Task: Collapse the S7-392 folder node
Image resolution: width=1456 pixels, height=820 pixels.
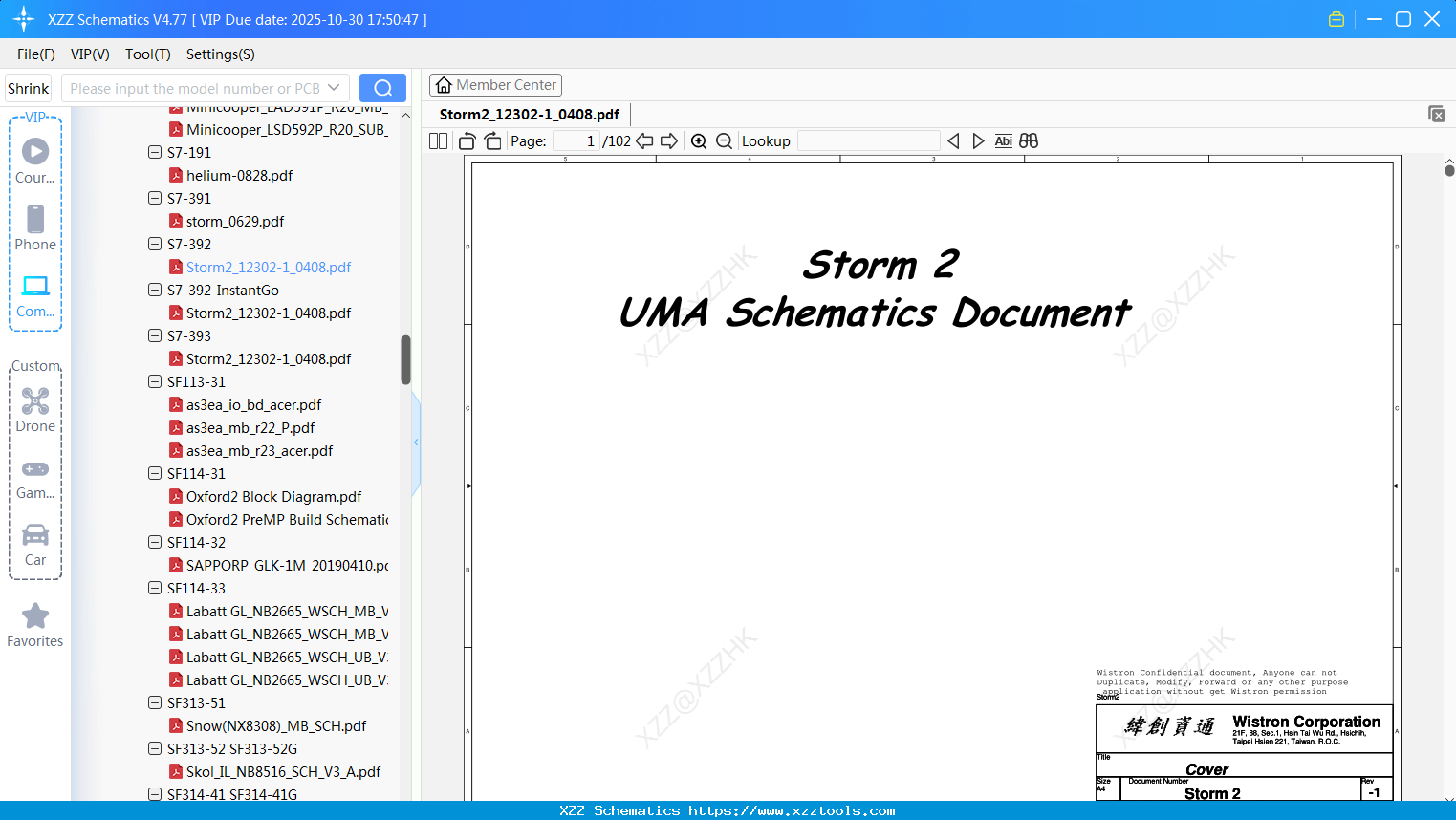Action: (x=155, y=244)
